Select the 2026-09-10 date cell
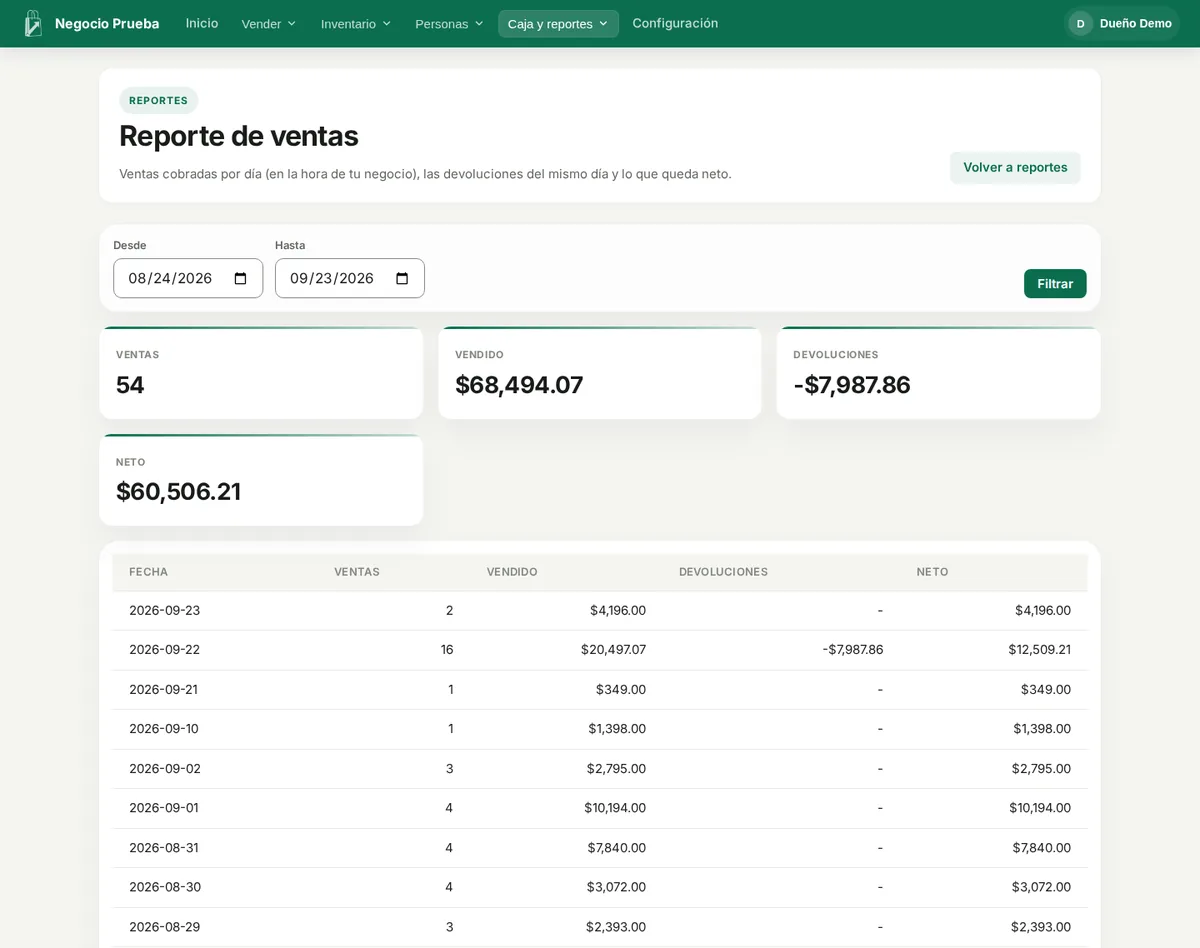The width and height of the screenshot is (1200, 948). point(164,729)
